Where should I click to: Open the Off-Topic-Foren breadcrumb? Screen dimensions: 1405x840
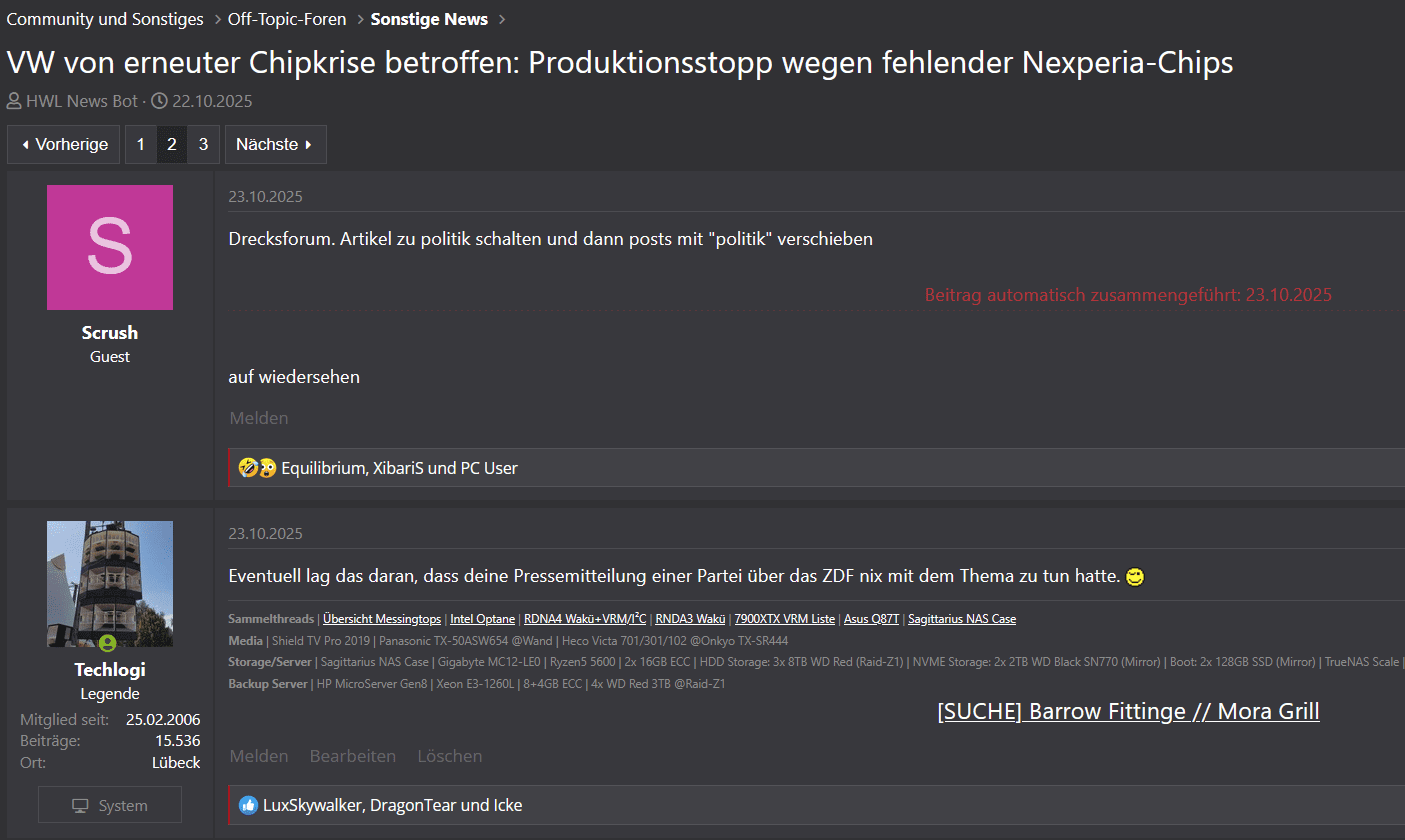click(287, 19)
